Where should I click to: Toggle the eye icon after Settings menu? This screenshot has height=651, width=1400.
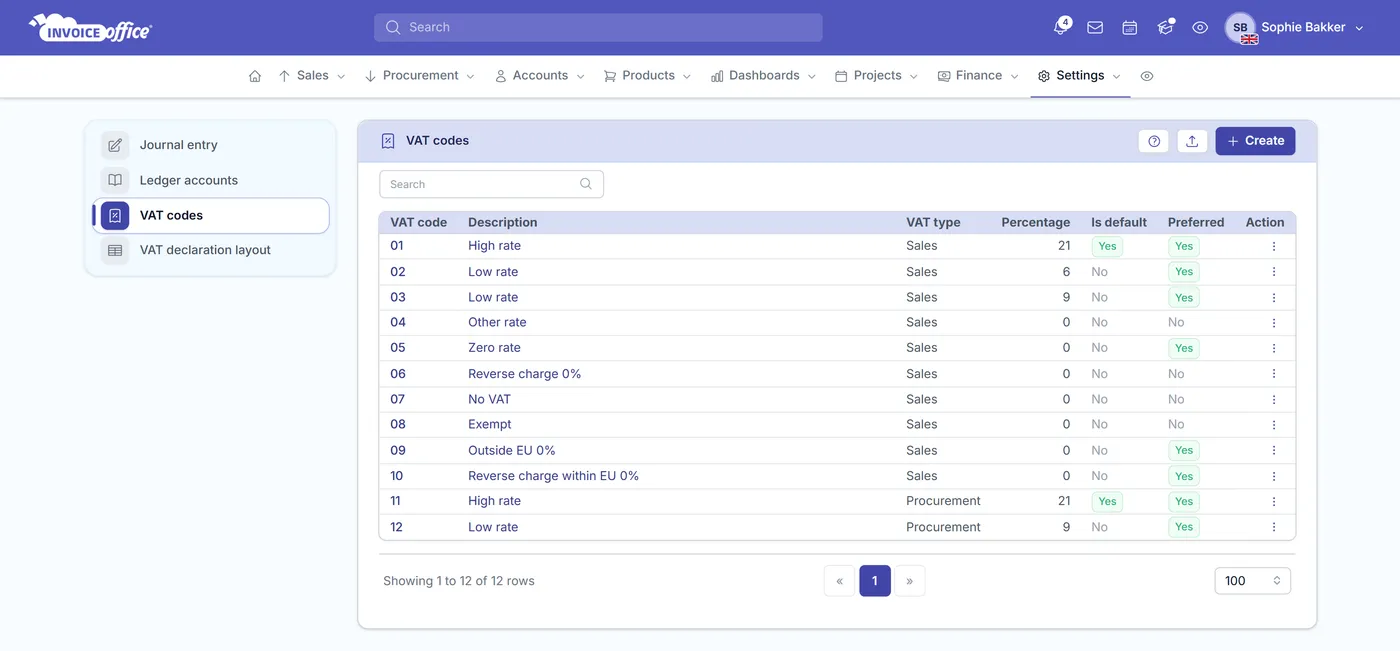pos(1147,76)
